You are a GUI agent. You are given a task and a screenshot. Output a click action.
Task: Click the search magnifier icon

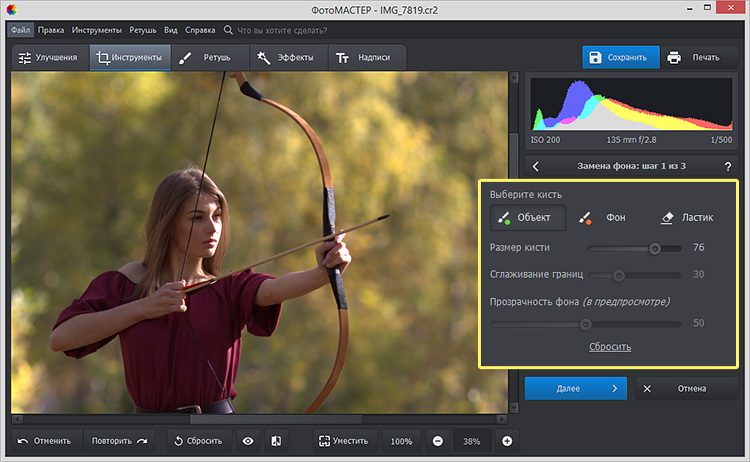pyautogui.click(x=230, y=30)
